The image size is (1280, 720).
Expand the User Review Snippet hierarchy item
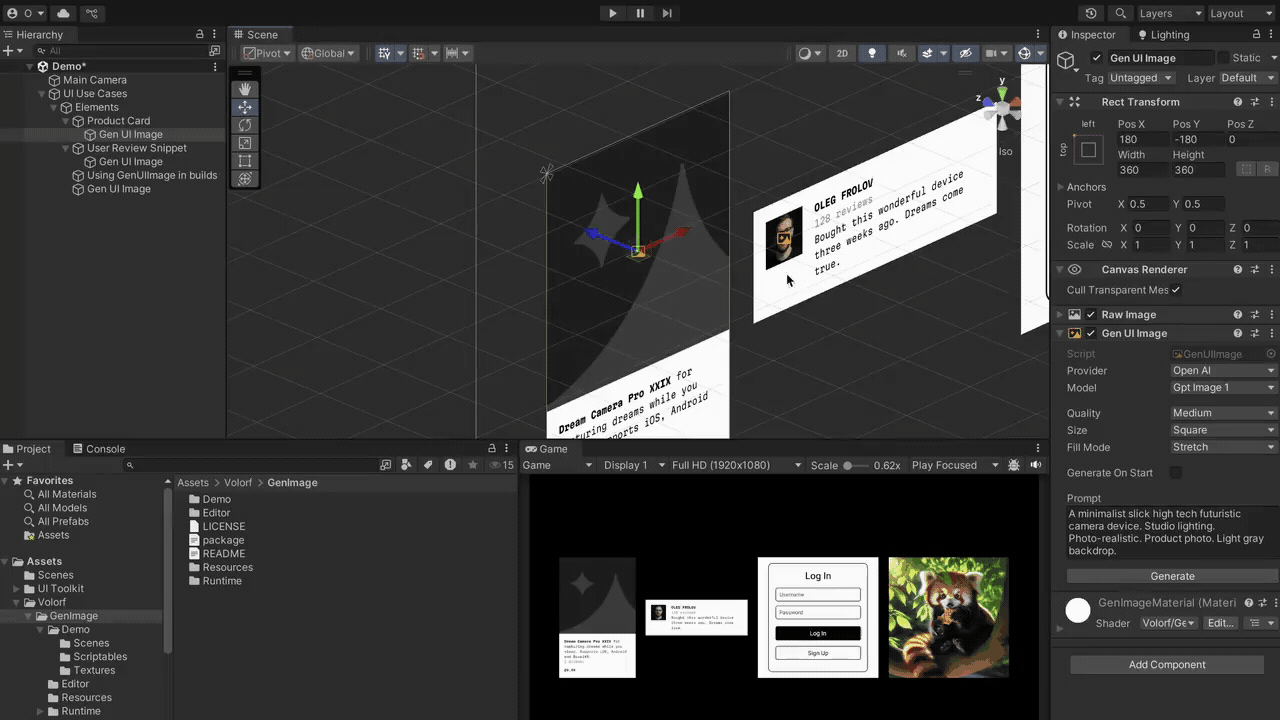[67, 147]
